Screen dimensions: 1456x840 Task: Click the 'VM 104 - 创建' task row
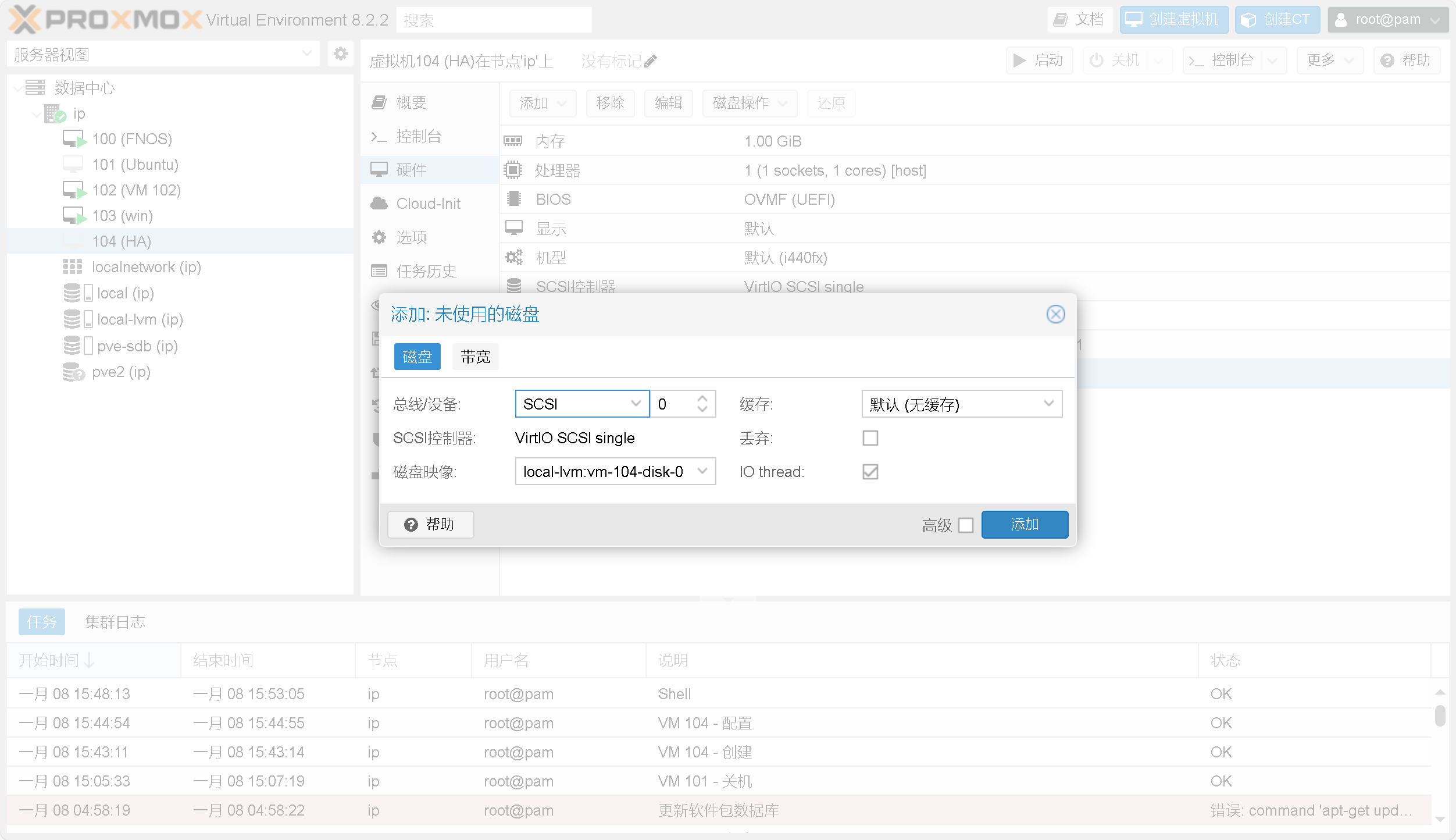pyautogui.click(x=719, y=752)
